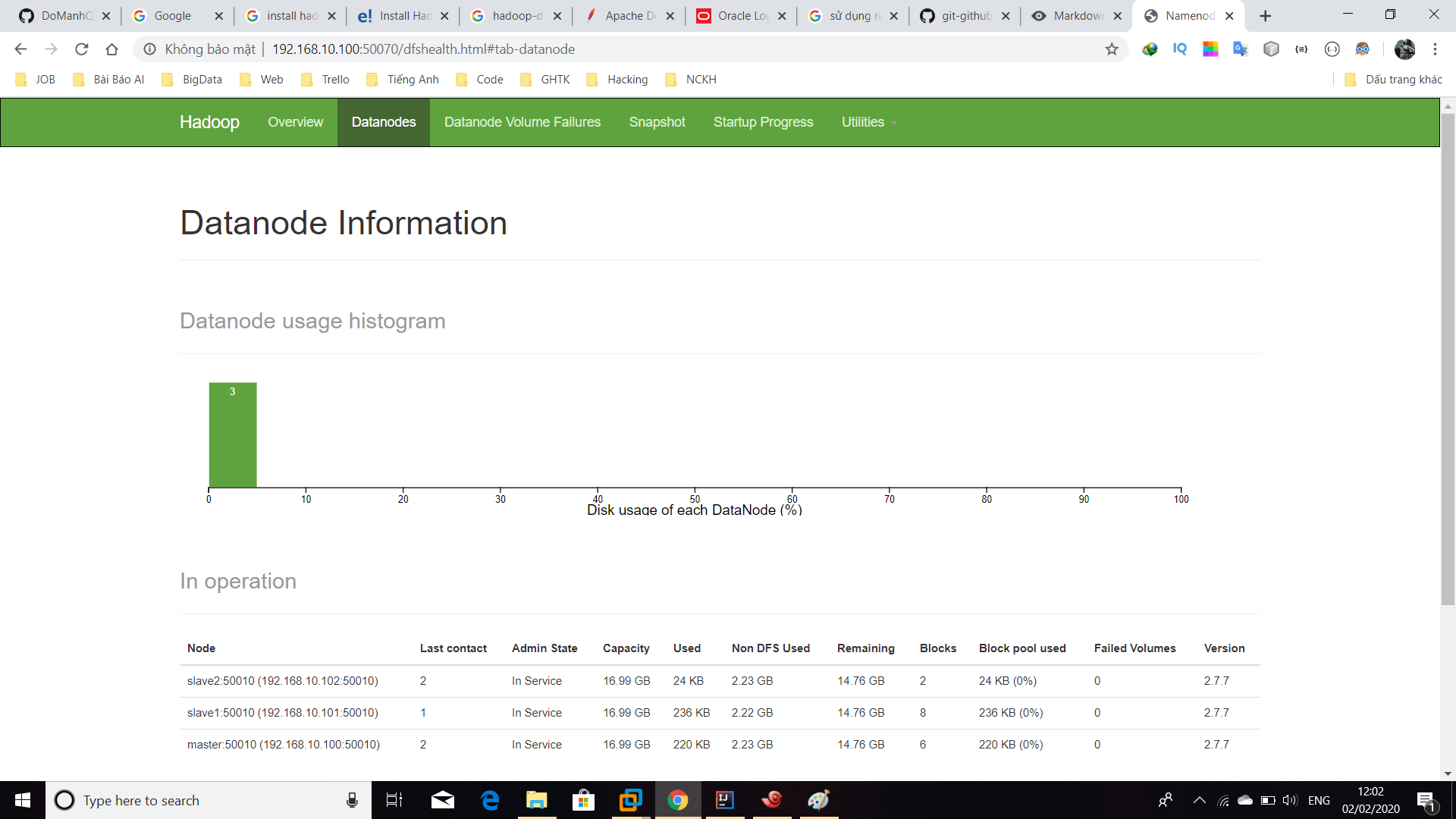This screenshot has width=1456, height=819.
Task: Bookmark page with star icon
Action: [x=1112, y=49]
